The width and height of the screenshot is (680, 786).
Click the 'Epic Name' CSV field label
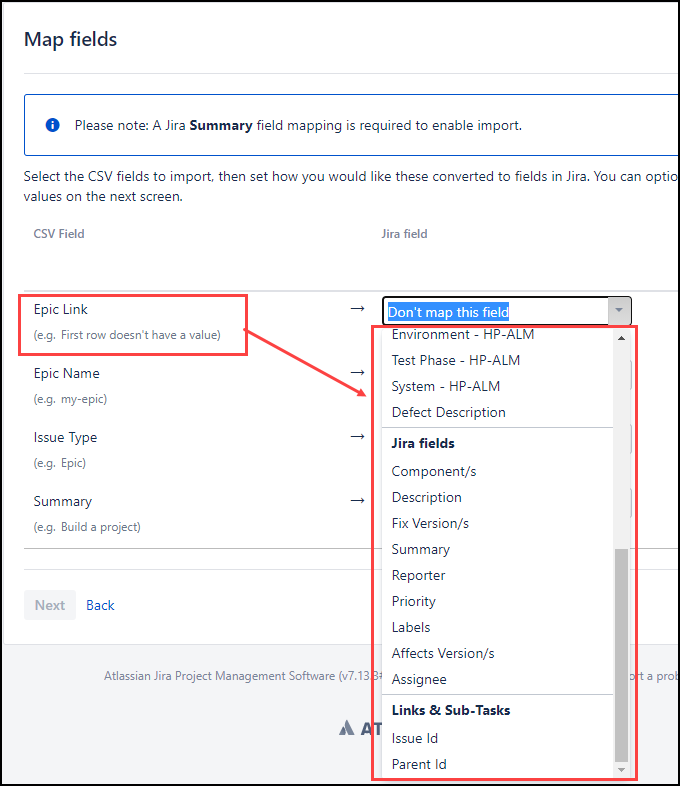point(66,373)
